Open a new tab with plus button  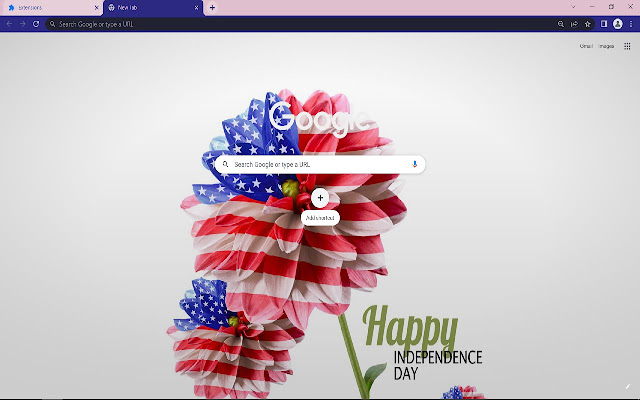coord(212,7)
